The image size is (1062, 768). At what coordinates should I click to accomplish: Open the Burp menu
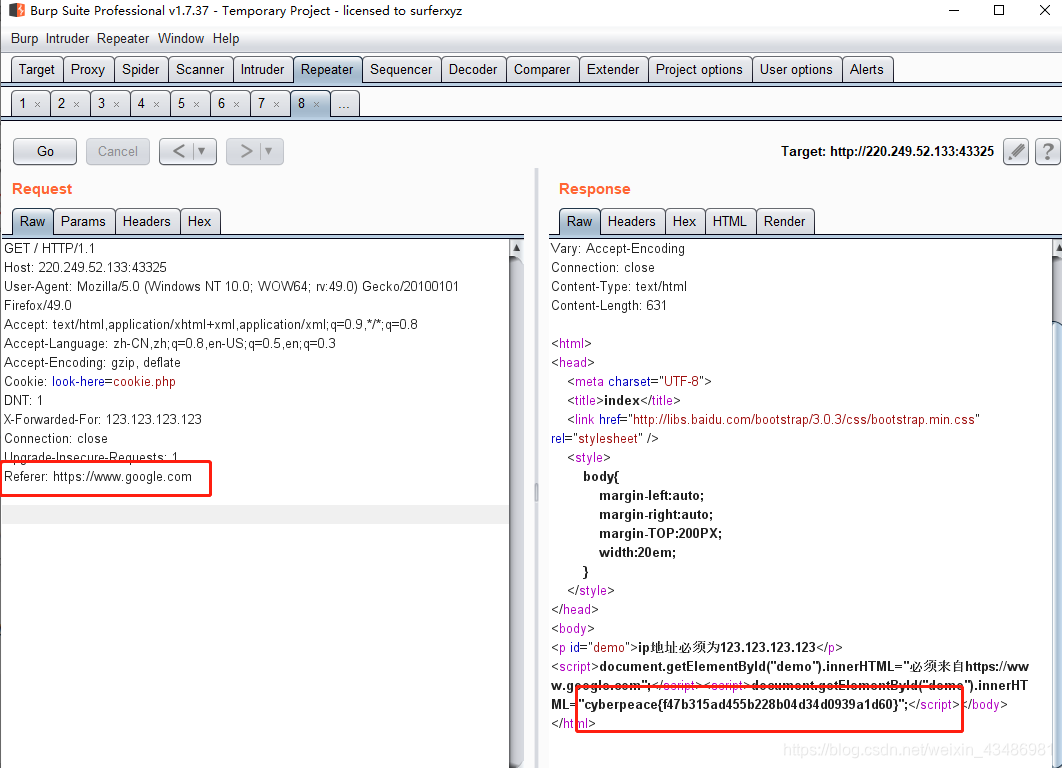(24, 39)
